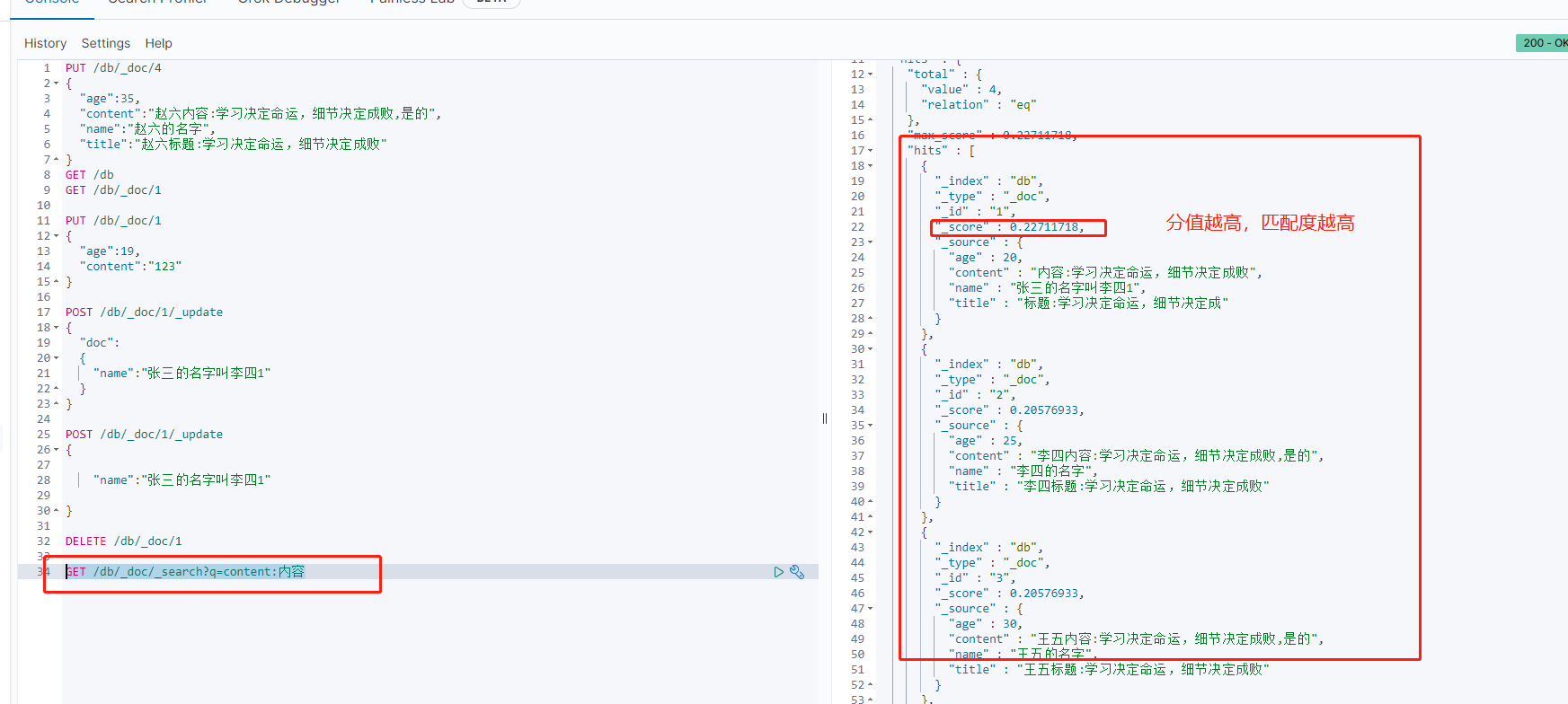
Task: Click the "name" : "张三的名字叫李四1" response line
Action: (x=1048, y=288)
